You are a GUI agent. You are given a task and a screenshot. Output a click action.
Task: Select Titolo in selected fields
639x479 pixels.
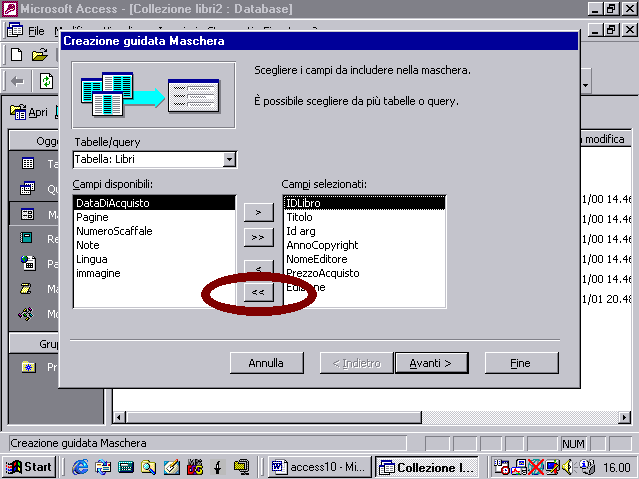pyautogui.click(x=364, y=217)
